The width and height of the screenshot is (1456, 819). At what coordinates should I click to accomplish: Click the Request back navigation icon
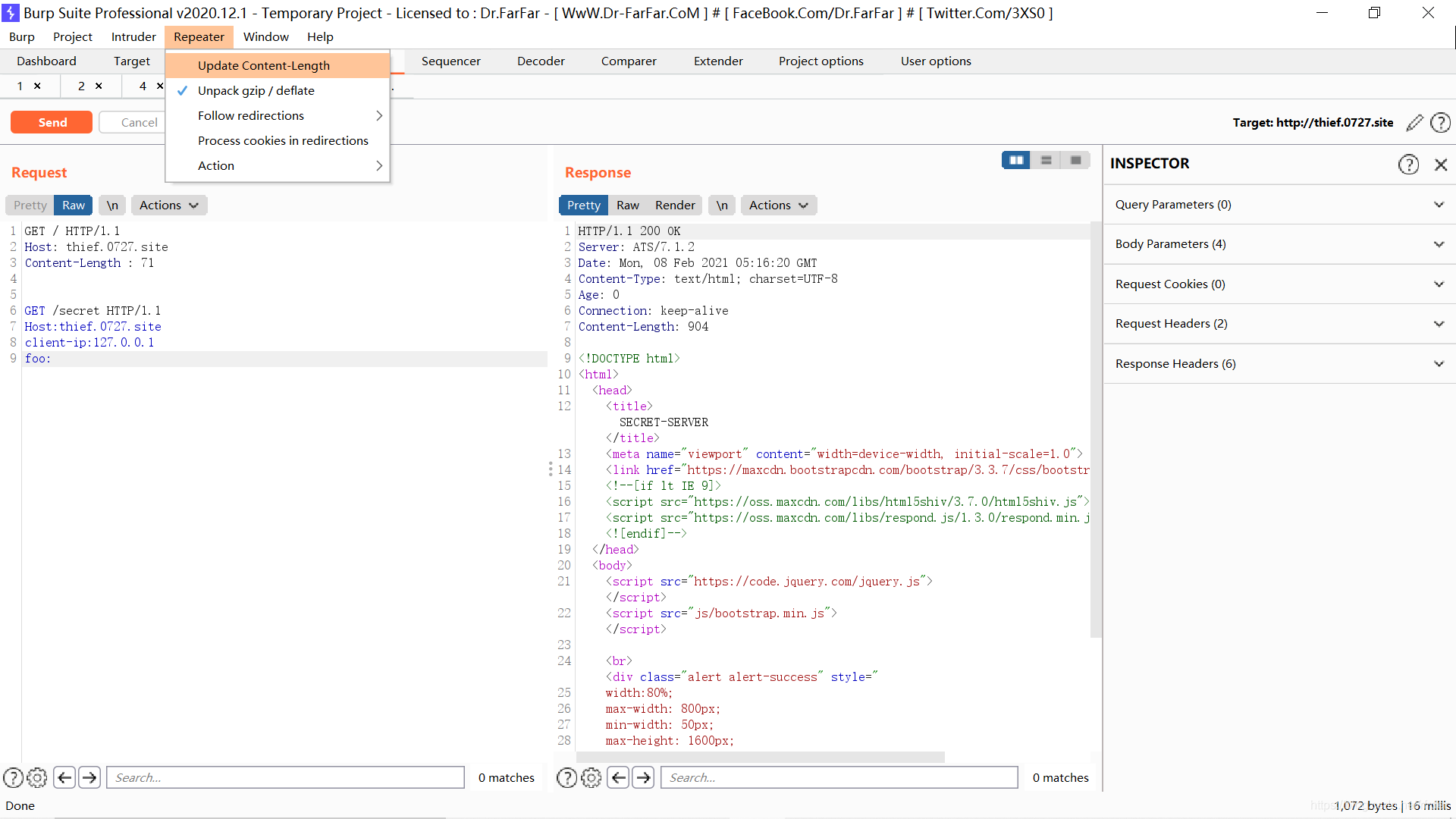pos(62,777)
